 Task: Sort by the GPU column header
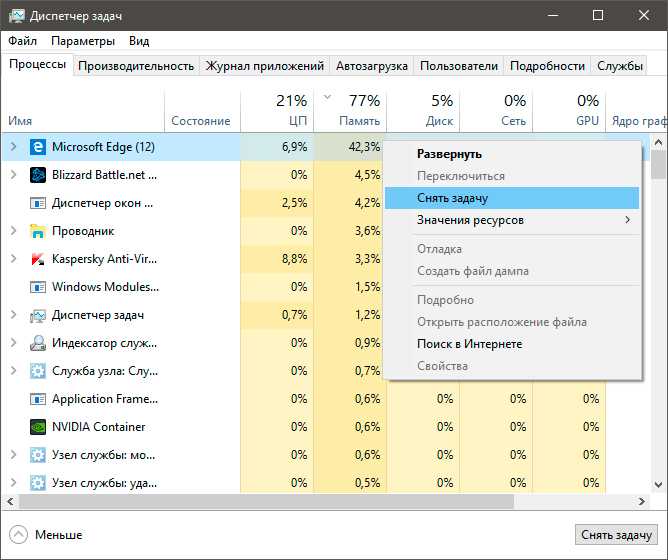pyautogui.click(x=569, y=111)
